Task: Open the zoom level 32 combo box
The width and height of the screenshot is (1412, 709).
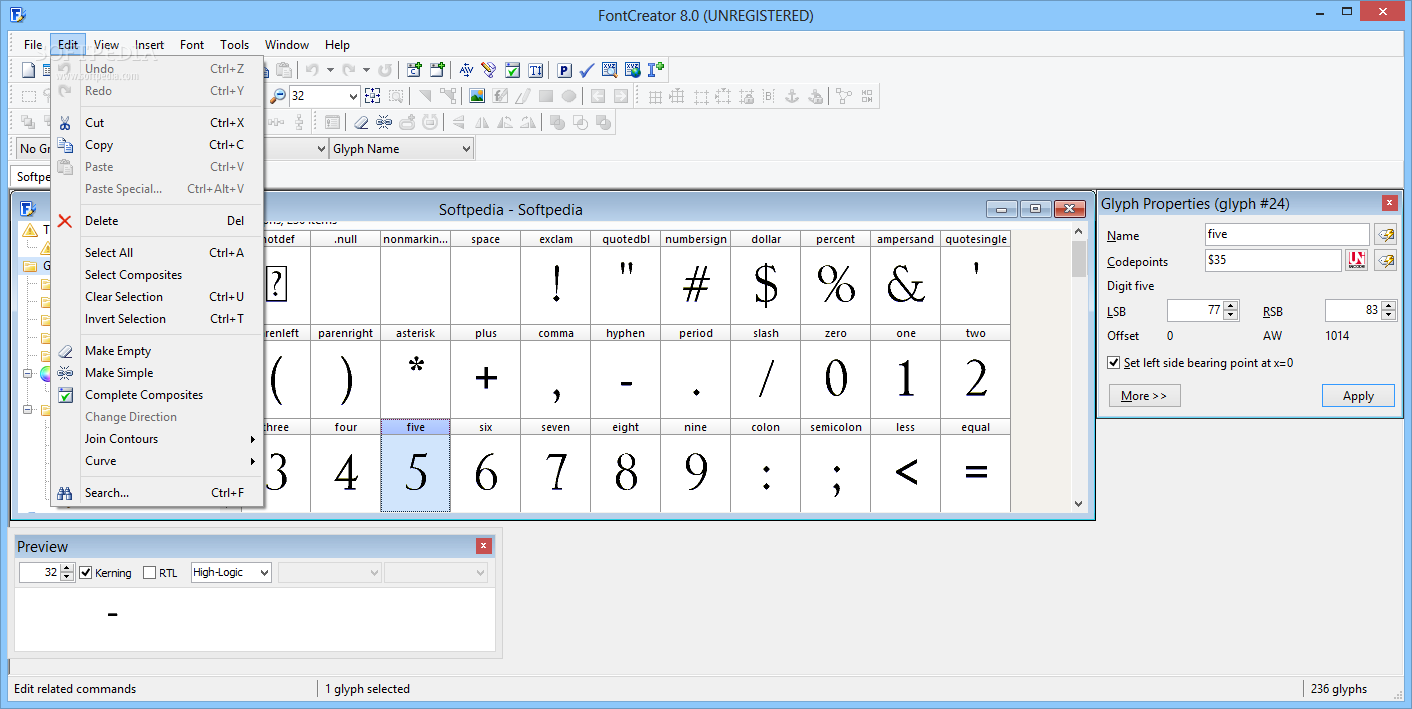Action: (324, 96)
